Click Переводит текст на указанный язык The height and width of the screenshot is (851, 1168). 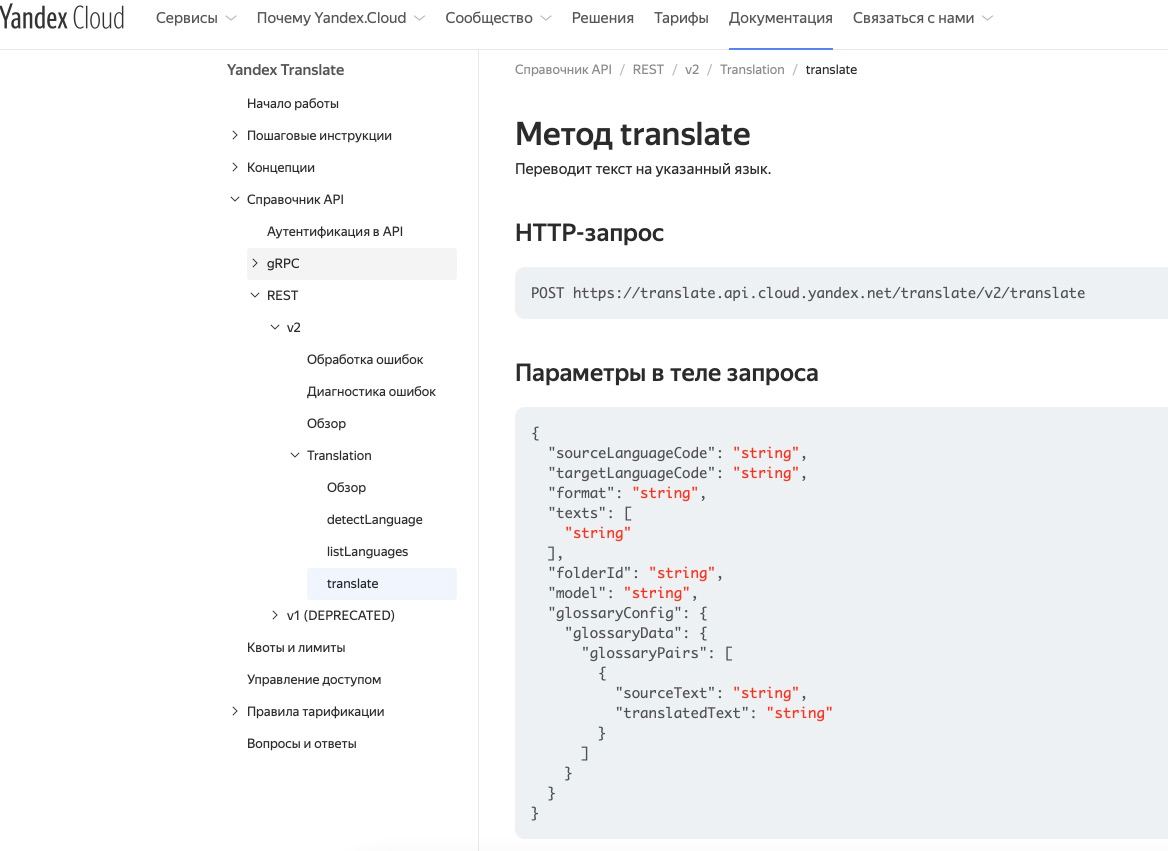pos(643,169)
